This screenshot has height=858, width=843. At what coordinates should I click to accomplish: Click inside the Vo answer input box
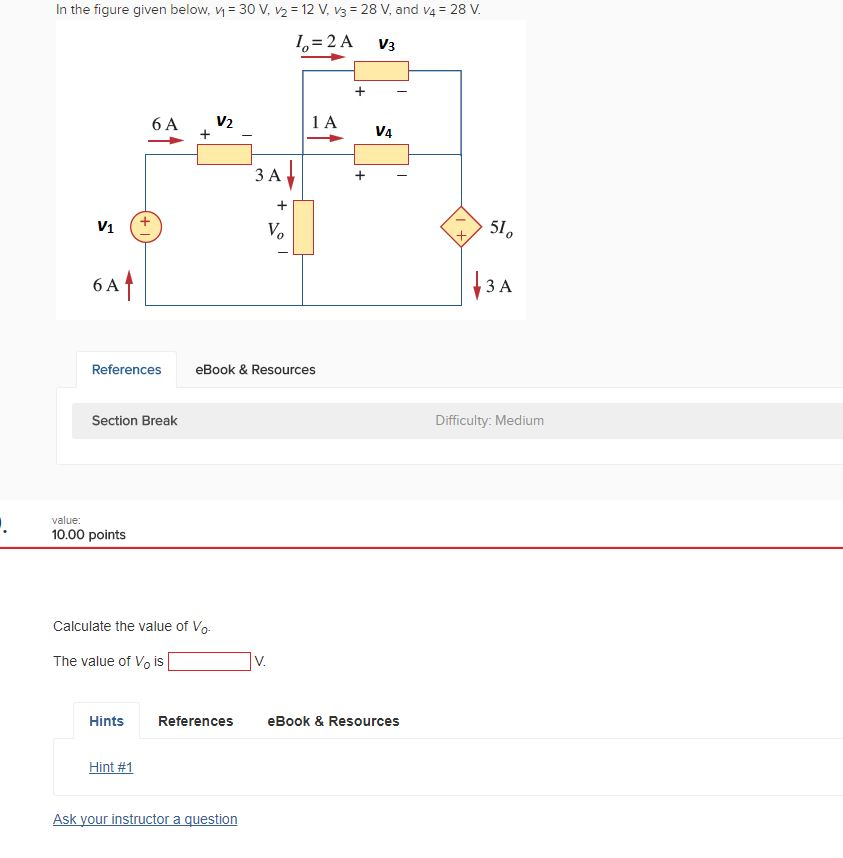click(x=211, y=661)
